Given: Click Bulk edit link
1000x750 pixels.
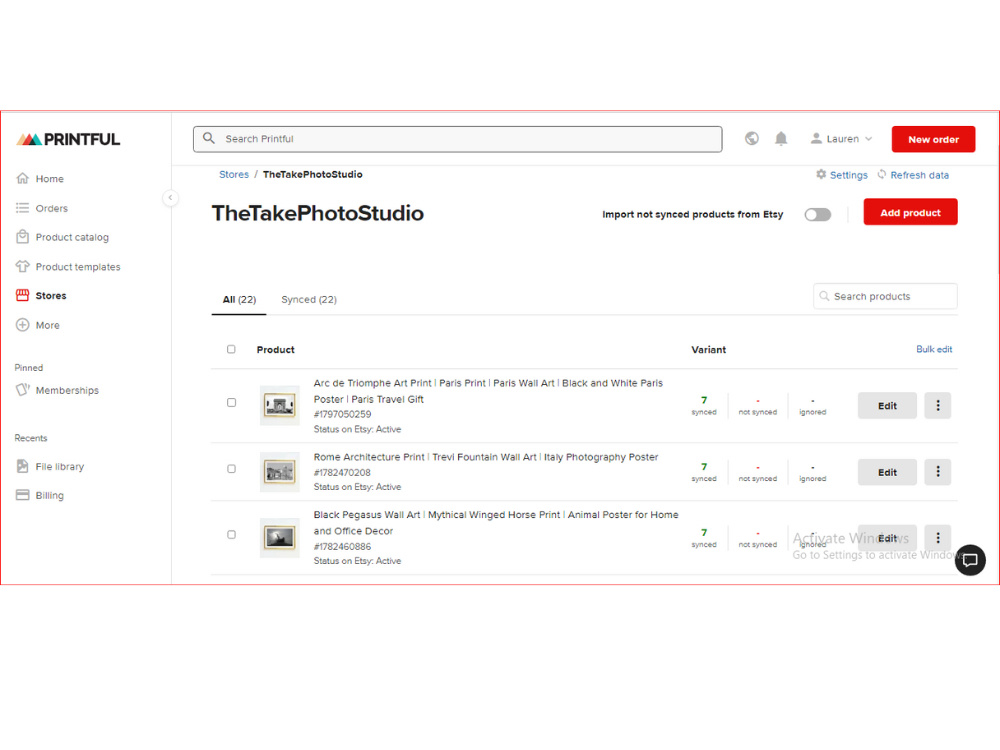Looking at the screenshot, I should pyautogui.click(x=934, y=349).
